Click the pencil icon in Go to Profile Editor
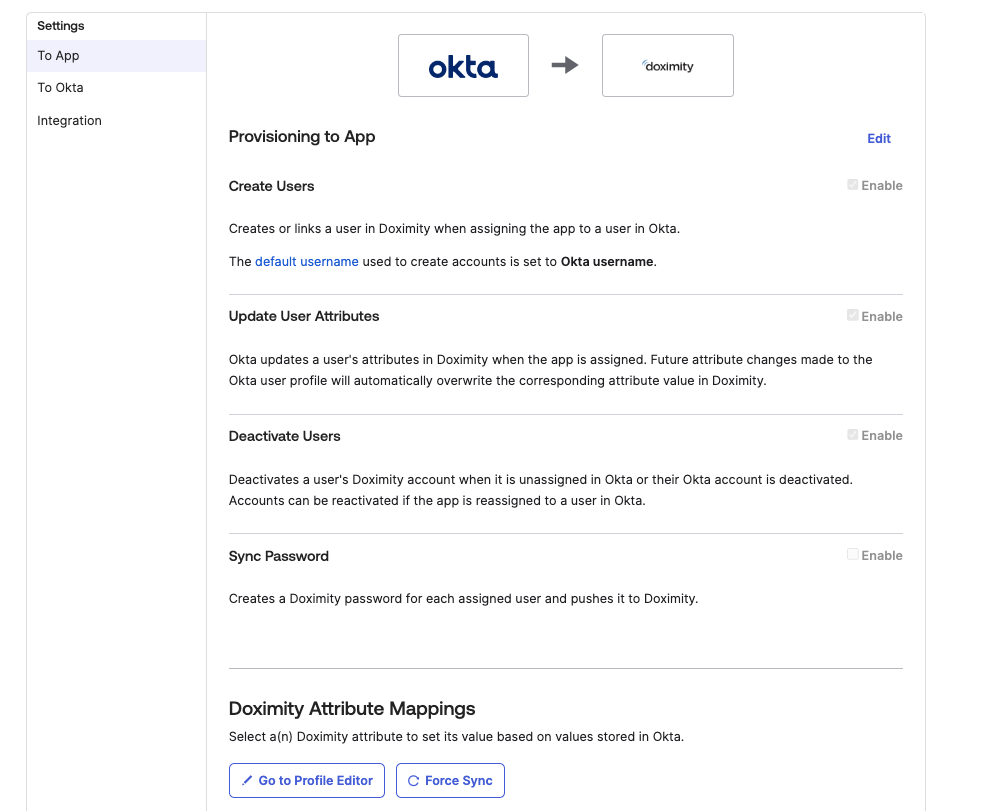Screen dimensions: 986x811 [247, 780]
